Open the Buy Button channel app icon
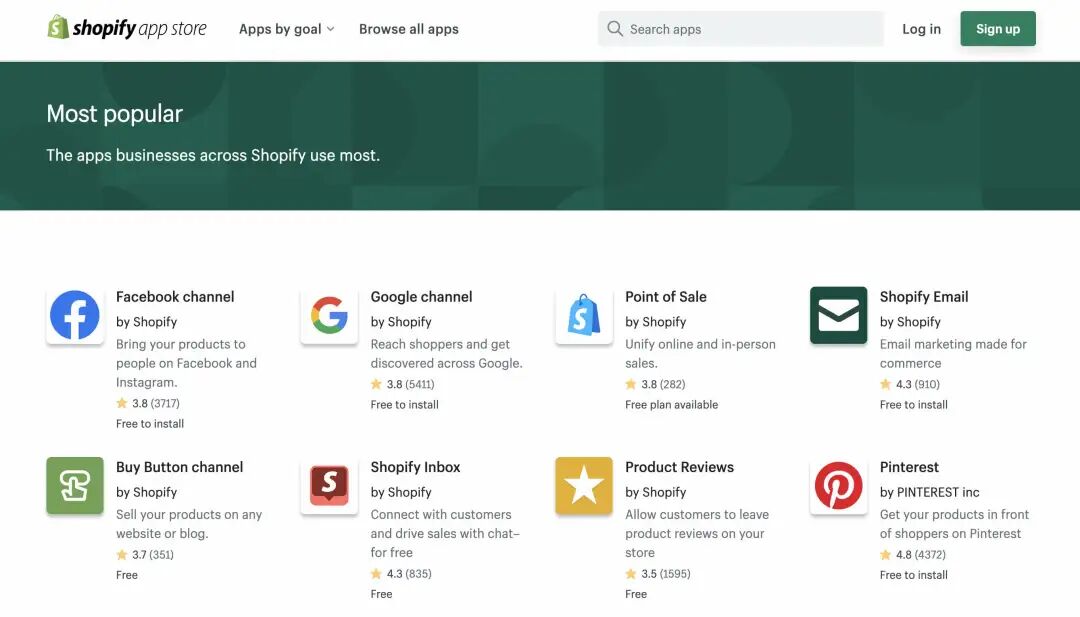 click(x=75, y=485)
